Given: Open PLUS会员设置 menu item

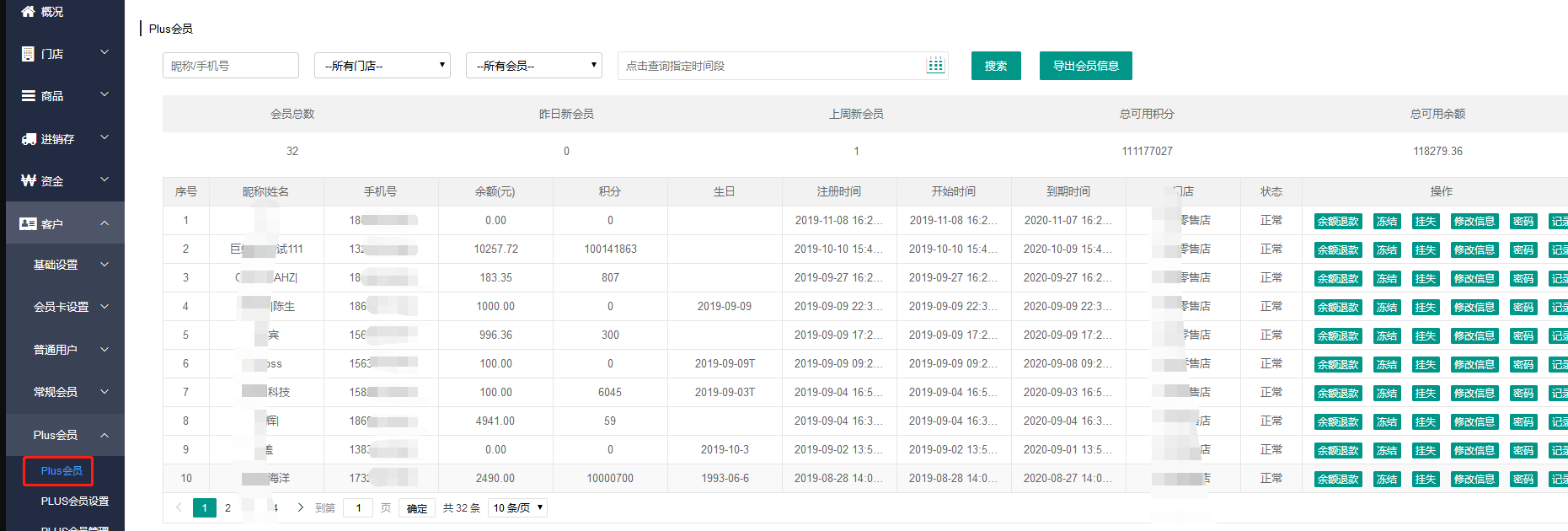Looking at the screenshot, I should coord(75,501).
